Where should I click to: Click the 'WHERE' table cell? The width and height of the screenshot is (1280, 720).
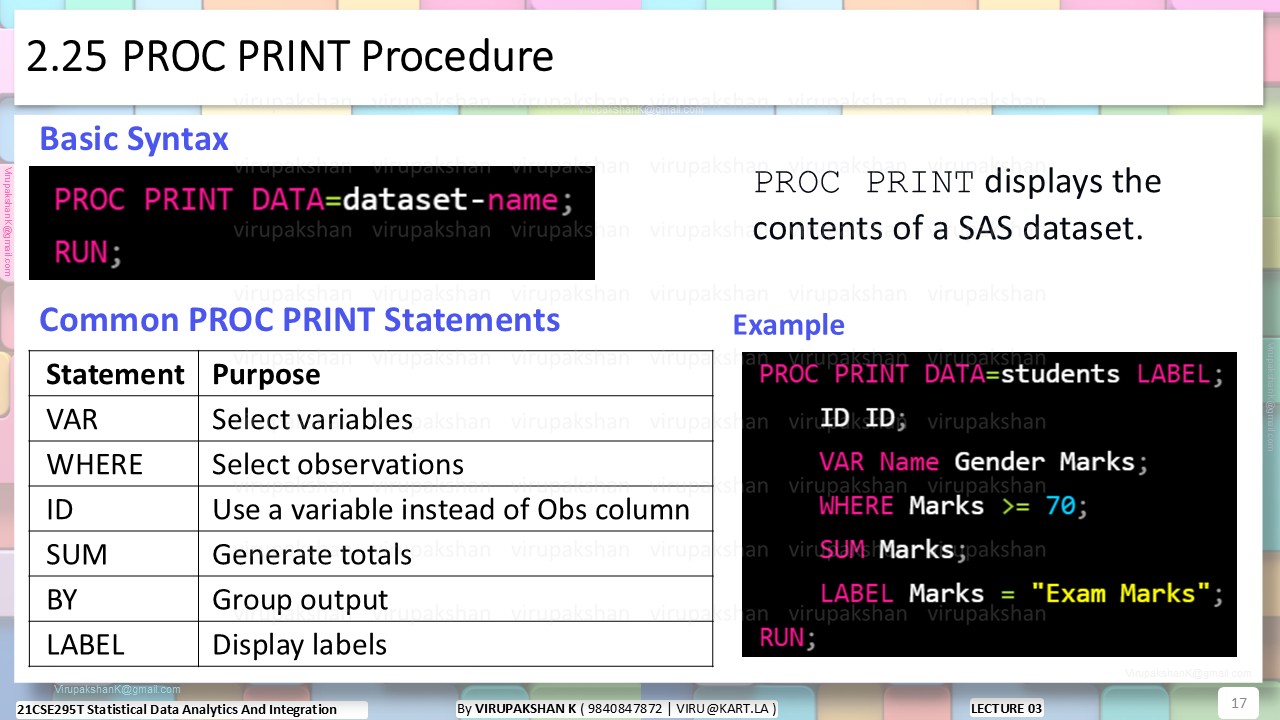coord(114,464)
